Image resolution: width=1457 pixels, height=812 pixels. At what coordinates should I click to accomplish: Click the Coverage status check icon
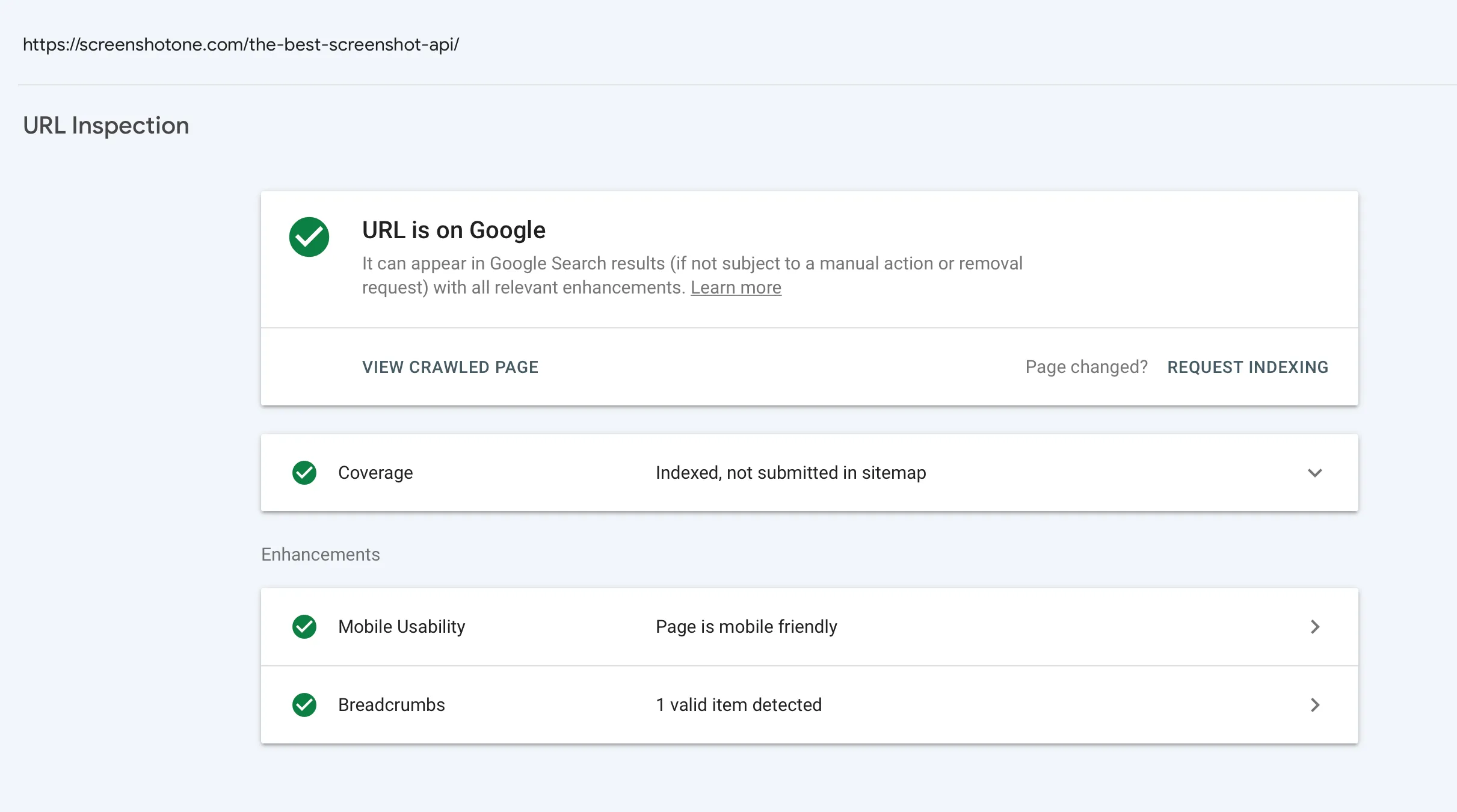pyautogui.click(x=304, y=473)
